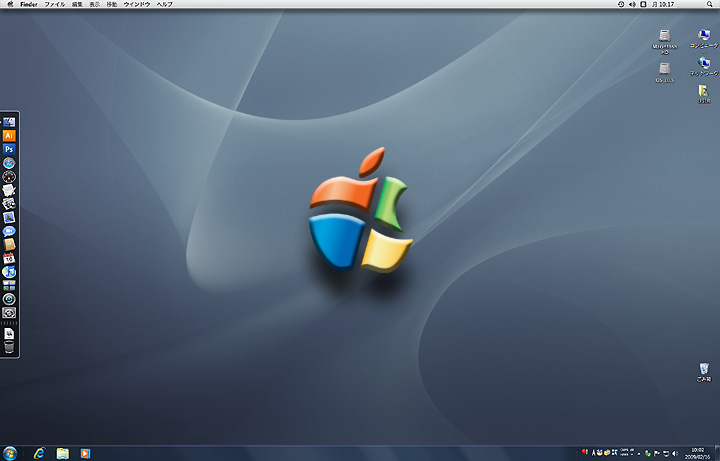This screenshot has height=461, width=720.
Task: Click the menu bar clock 10:17
Action: pos(663,4)
